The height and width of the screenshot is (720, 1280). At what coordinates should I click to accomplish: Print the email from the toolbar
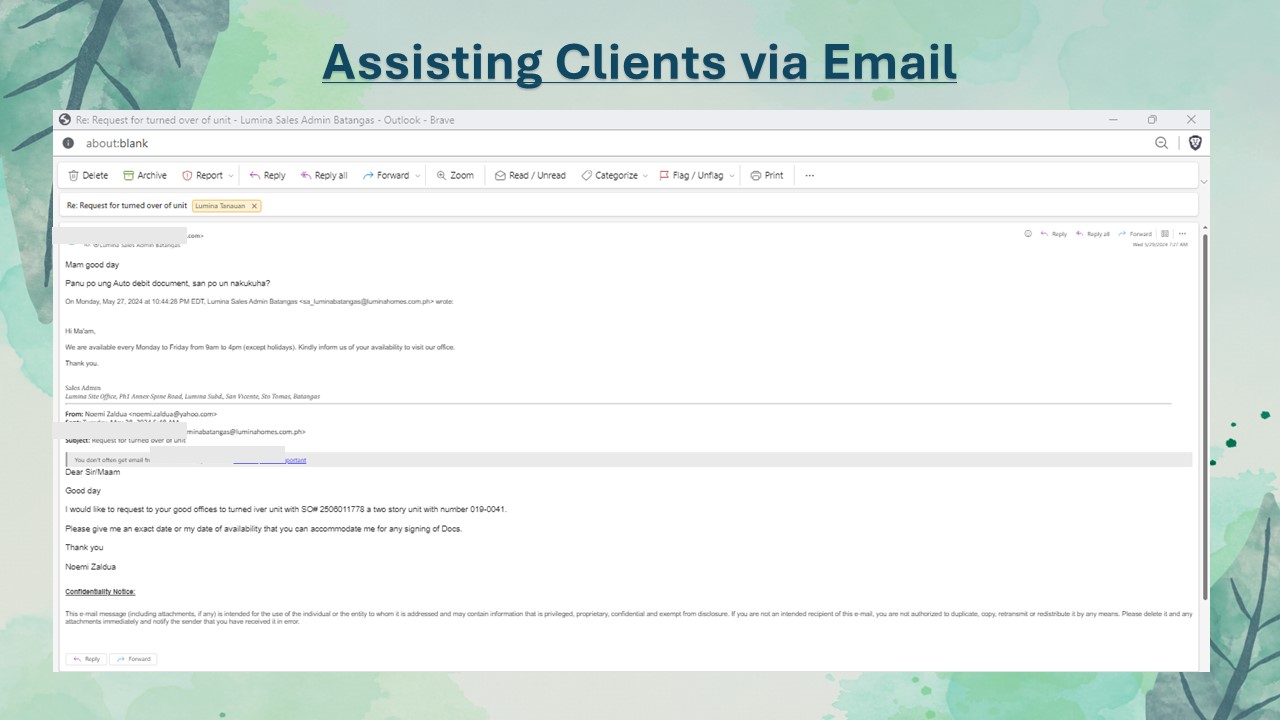click(x=767, y=175)
